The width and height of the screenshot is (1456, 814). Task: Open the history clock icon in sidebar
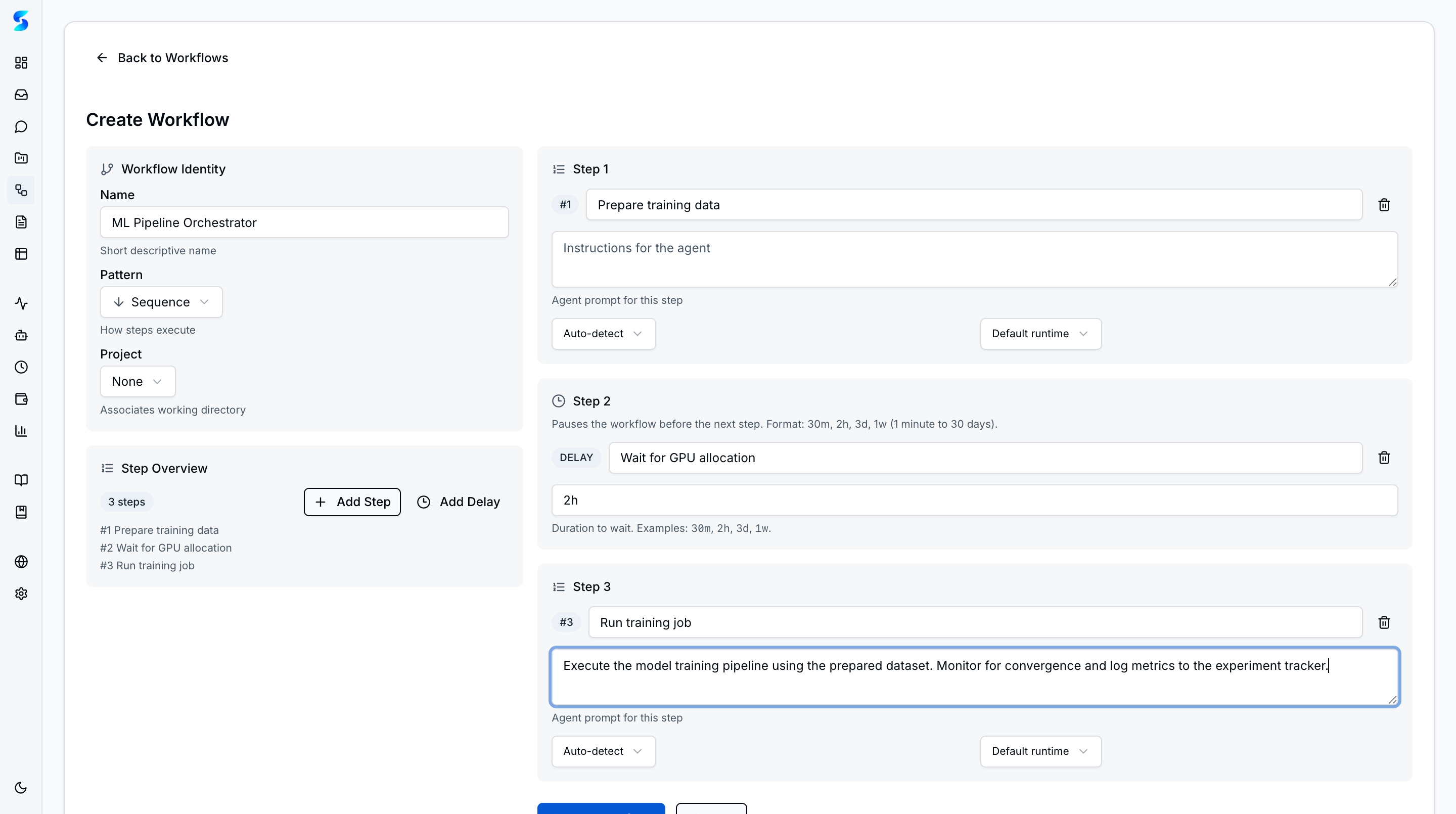tap(21, 366)
